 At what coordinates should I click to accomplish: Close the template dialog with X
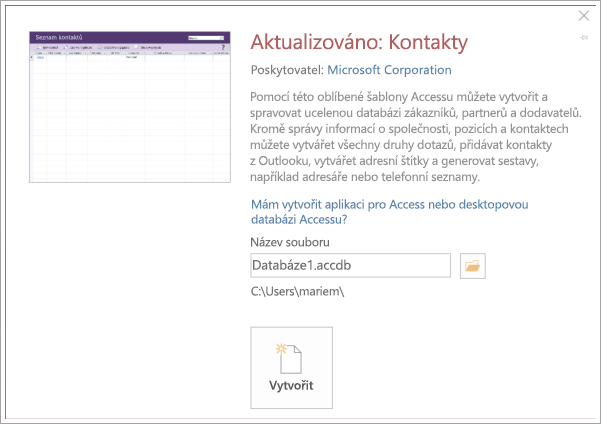click(583, 15)
